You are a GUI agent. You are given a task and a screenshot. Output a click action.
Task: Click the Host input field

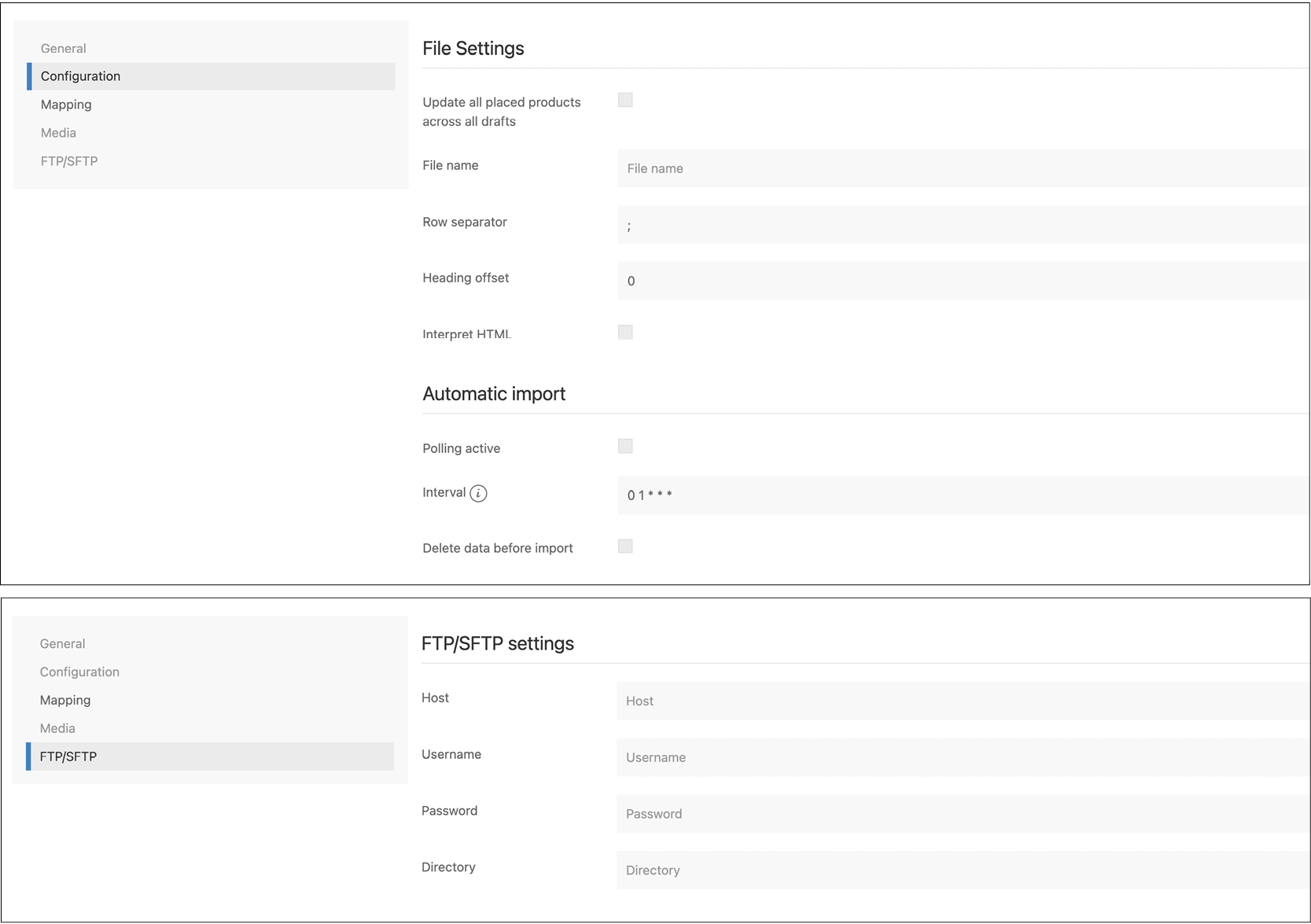(x=963, y=701)
